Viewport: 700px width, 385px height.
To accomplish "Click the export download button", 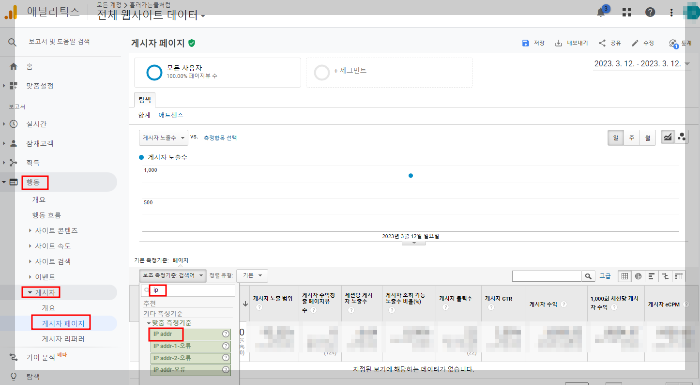I will click(x=571, y=43).
